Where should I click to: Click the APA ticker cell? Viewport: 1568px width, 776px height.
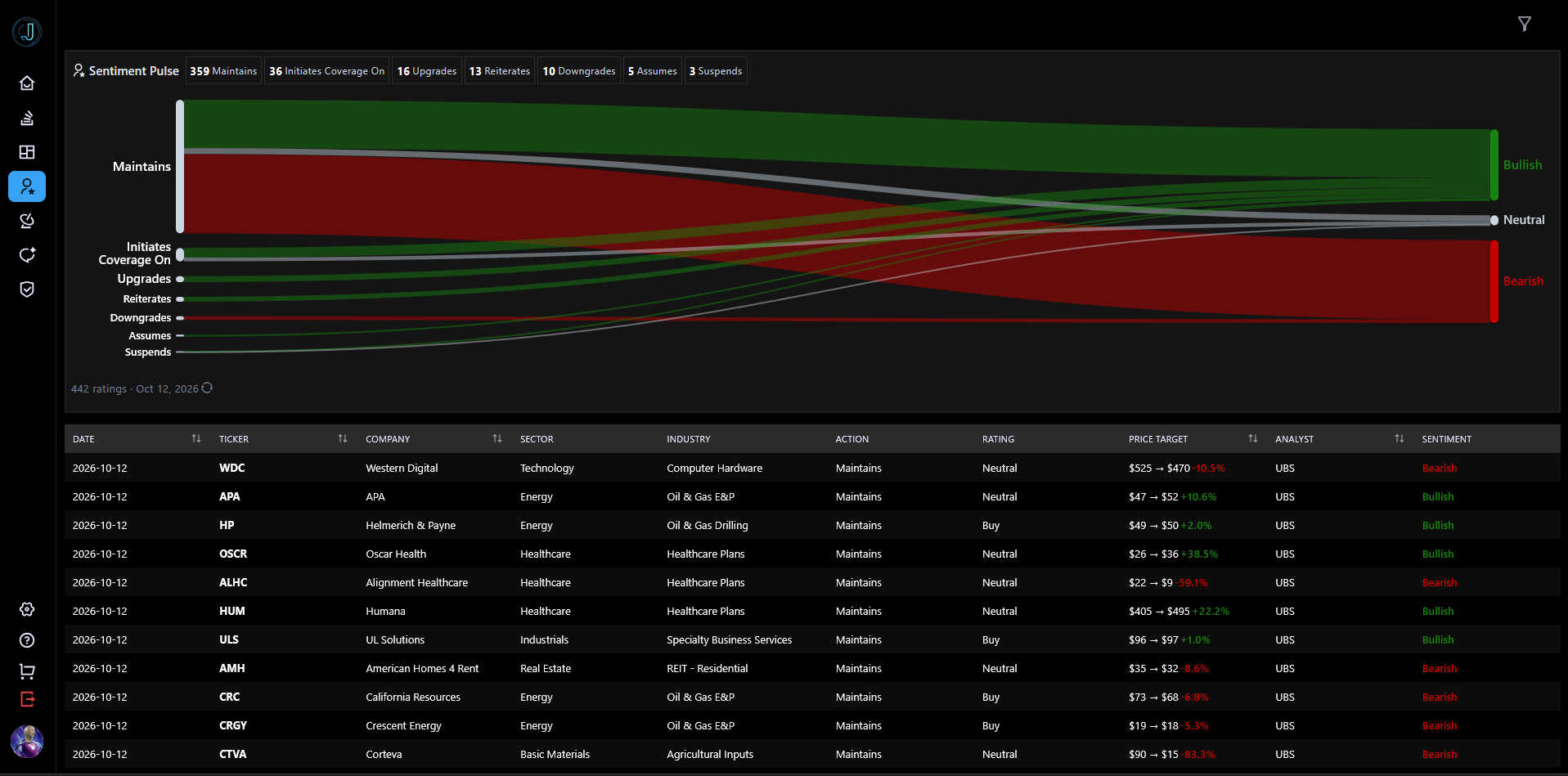(230, 496)
